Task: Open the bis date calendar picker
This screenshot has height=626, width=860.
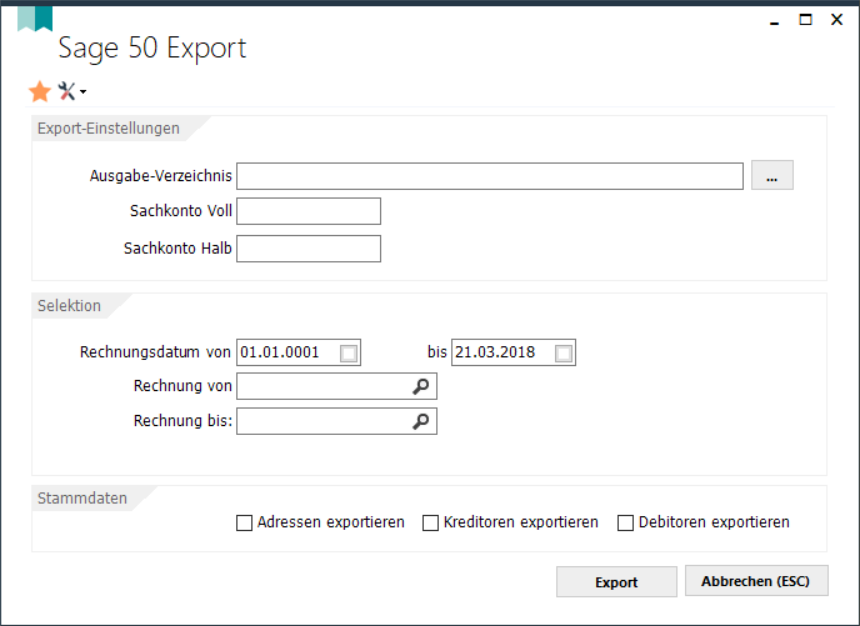Action: [564, 353]
